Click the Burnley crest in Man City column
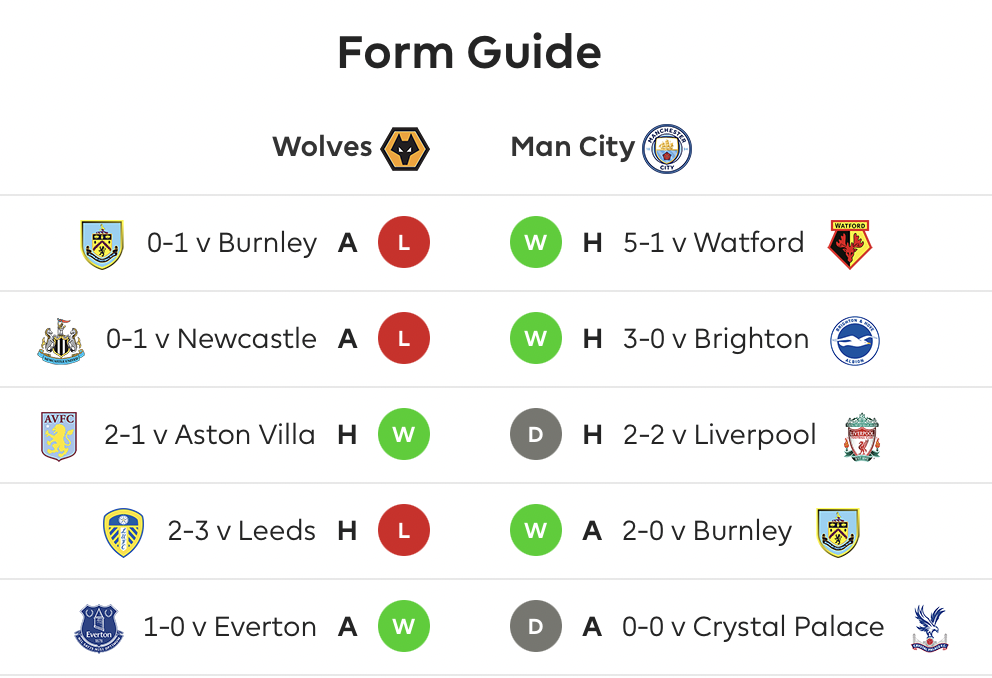 point(838,533)
